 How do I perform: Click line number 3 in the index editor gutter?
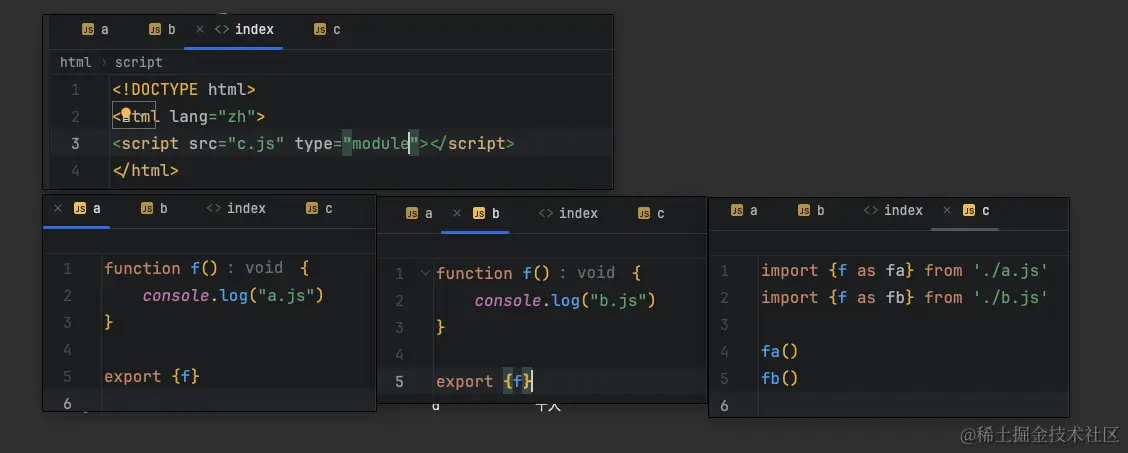tap(75, 144)
